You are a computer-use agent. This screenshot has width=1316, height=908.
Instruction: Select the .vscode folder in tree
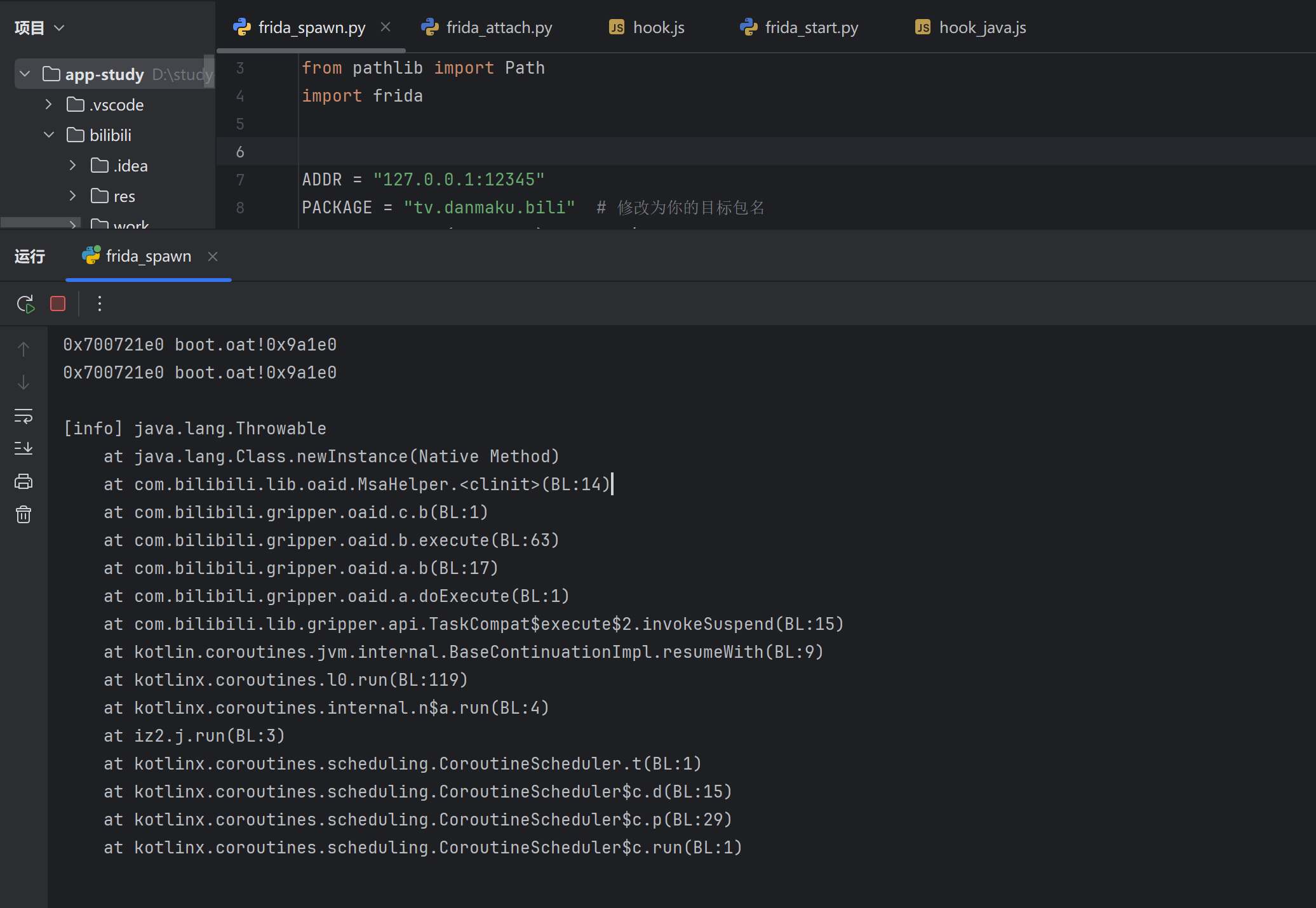[105, 105]
